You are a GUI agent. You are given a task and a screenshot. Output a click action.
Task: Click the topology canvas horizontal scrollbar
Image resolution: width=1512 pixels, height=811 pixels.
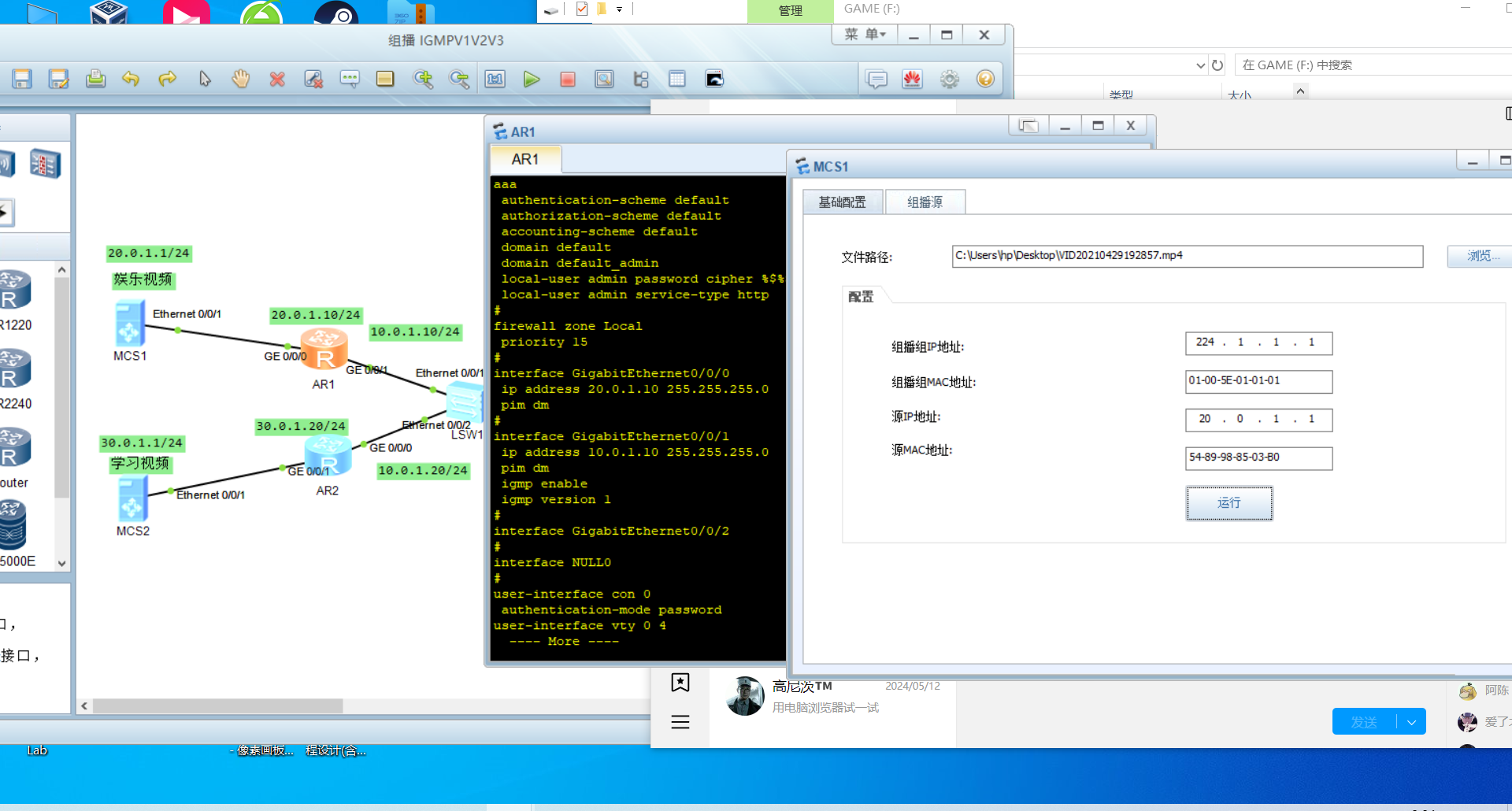218,706
